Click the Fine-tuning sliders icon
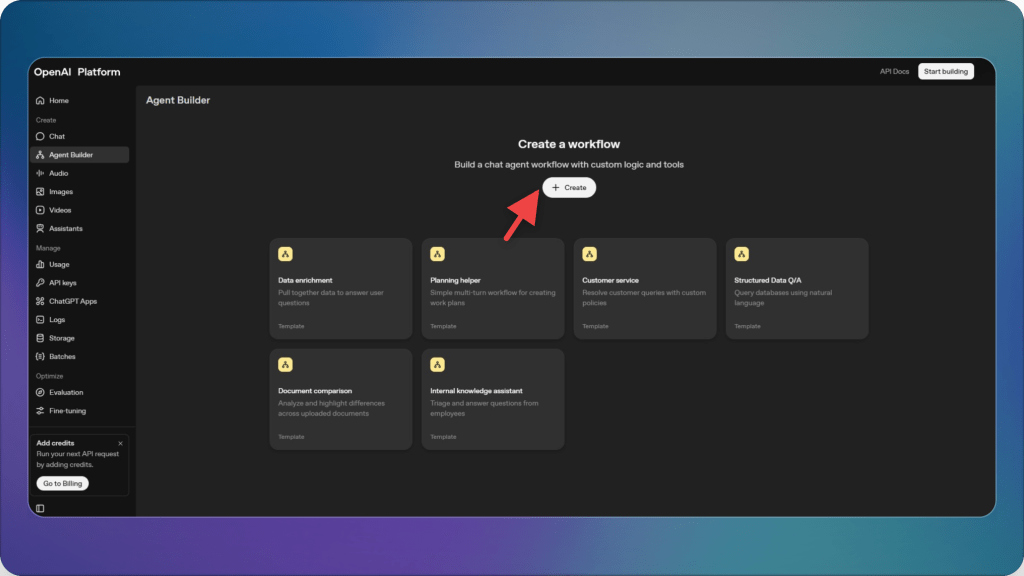 (x=40, y=411)
